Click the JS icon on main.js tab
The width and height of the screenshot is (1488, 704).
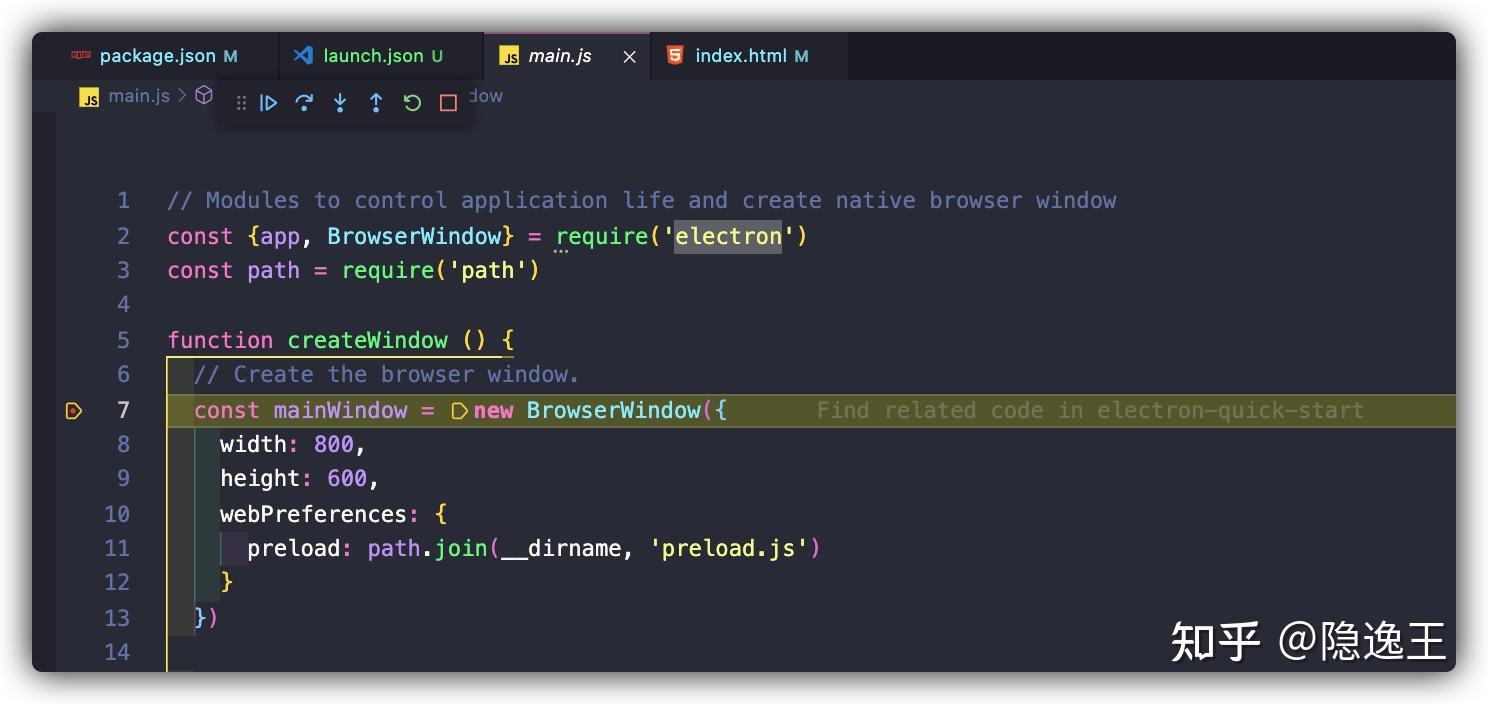pyautogui.click(x=509, y=57)
